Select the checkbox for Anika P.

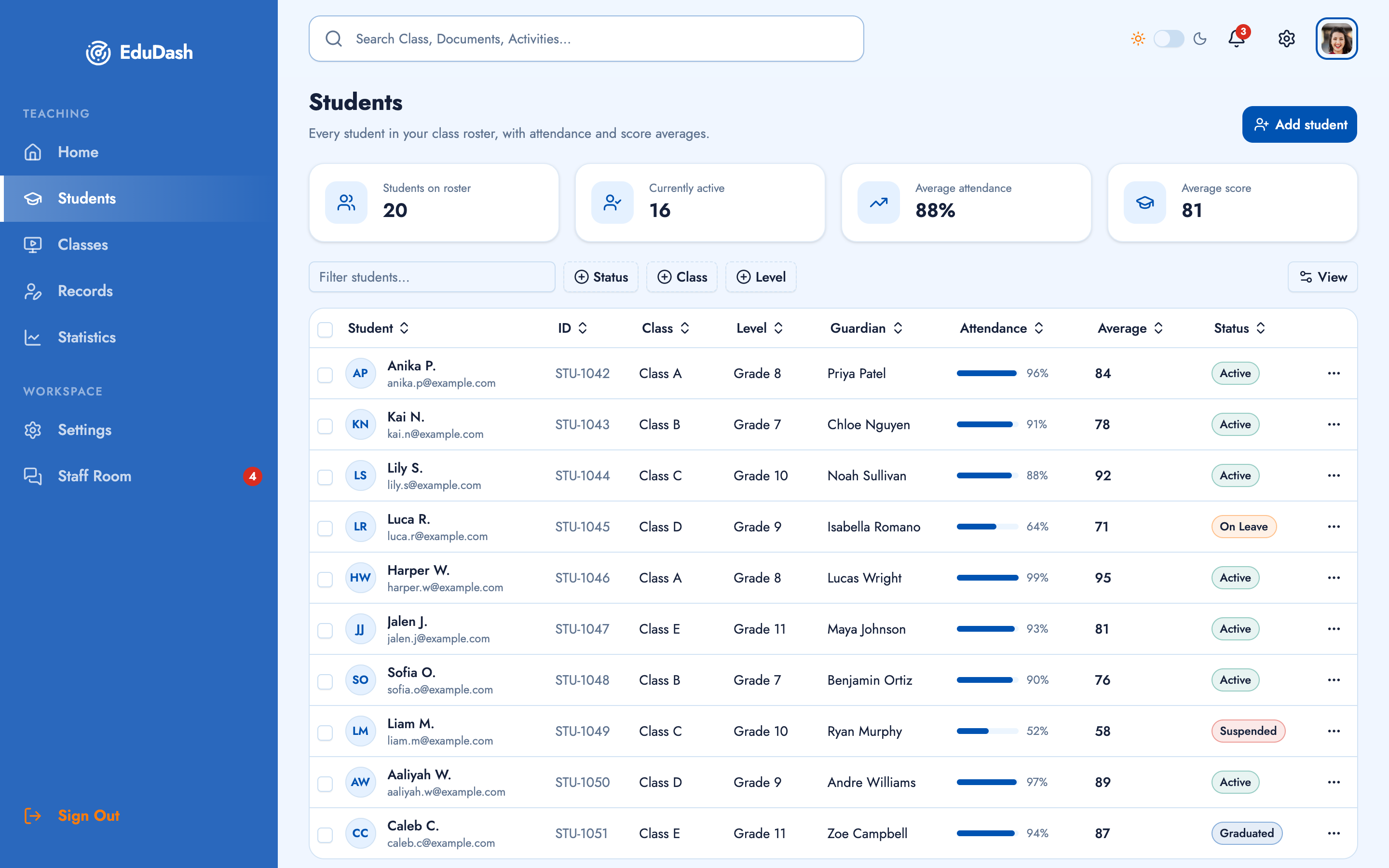point(325,375)
